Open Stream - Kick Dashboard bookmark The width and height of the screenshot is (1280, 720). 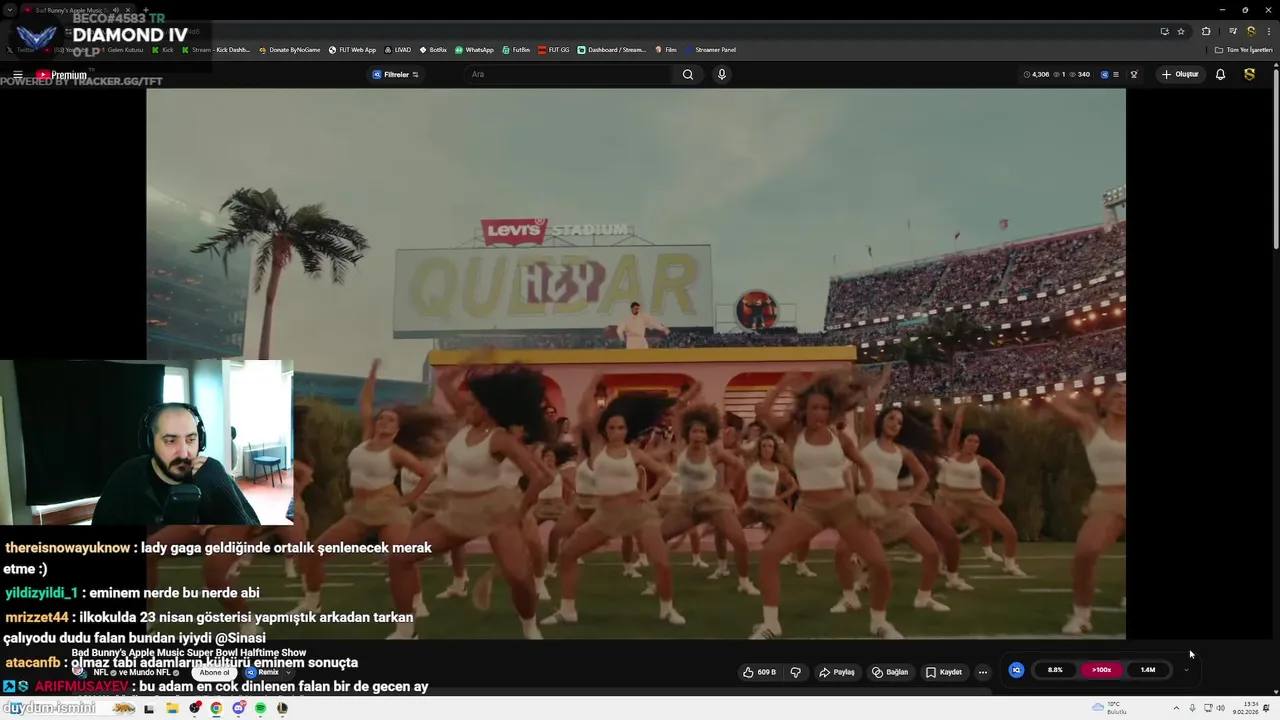coord(215,50)
